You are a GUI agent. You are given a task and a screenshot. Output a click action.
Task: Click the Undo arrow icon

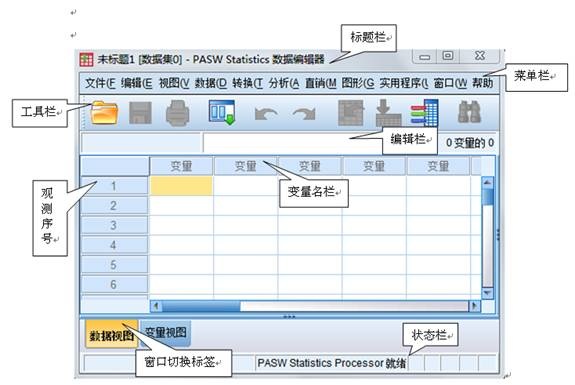(266, 113)
